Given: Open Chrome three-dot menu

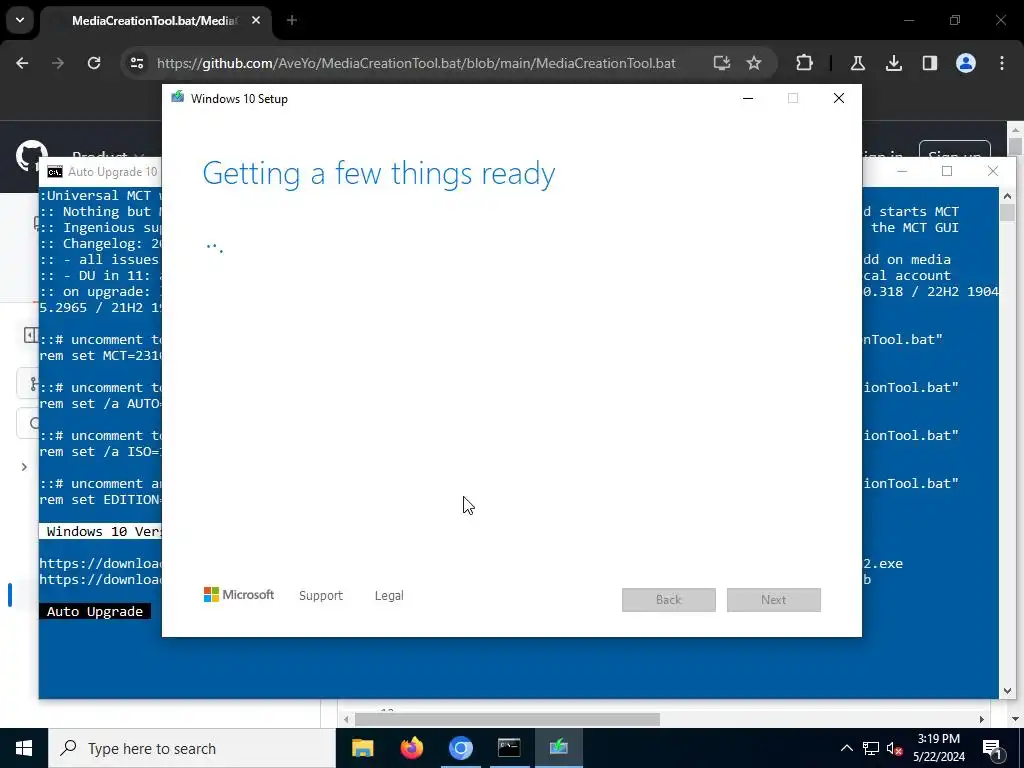Looking at the screenshot, I should tap(1002, 63).
